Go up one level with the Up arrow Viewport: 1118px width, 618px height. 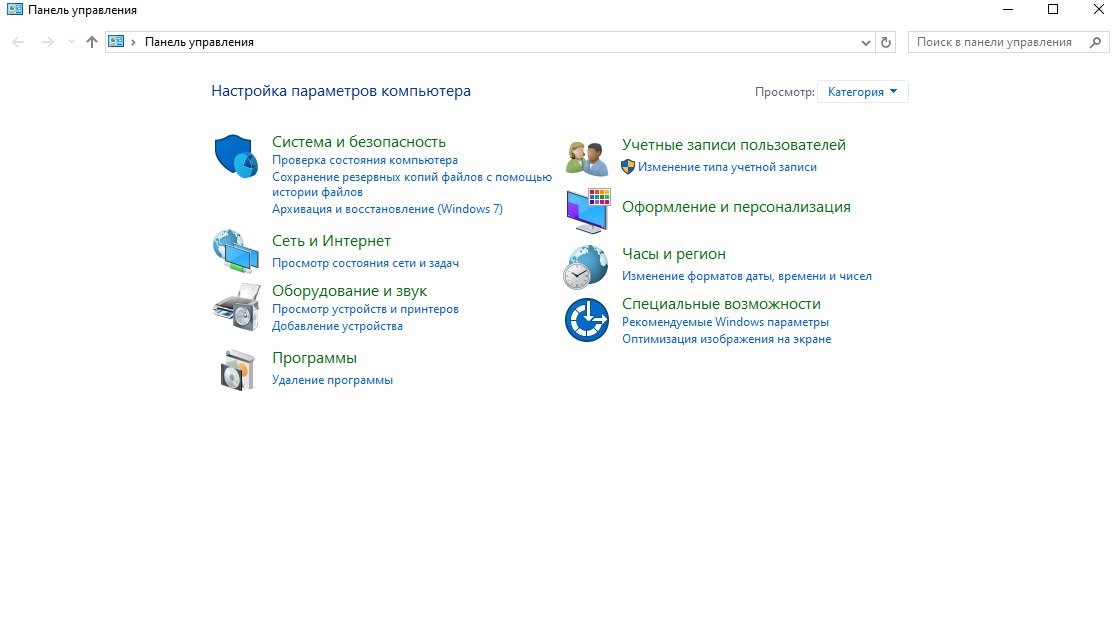click(x=91, y=42)
